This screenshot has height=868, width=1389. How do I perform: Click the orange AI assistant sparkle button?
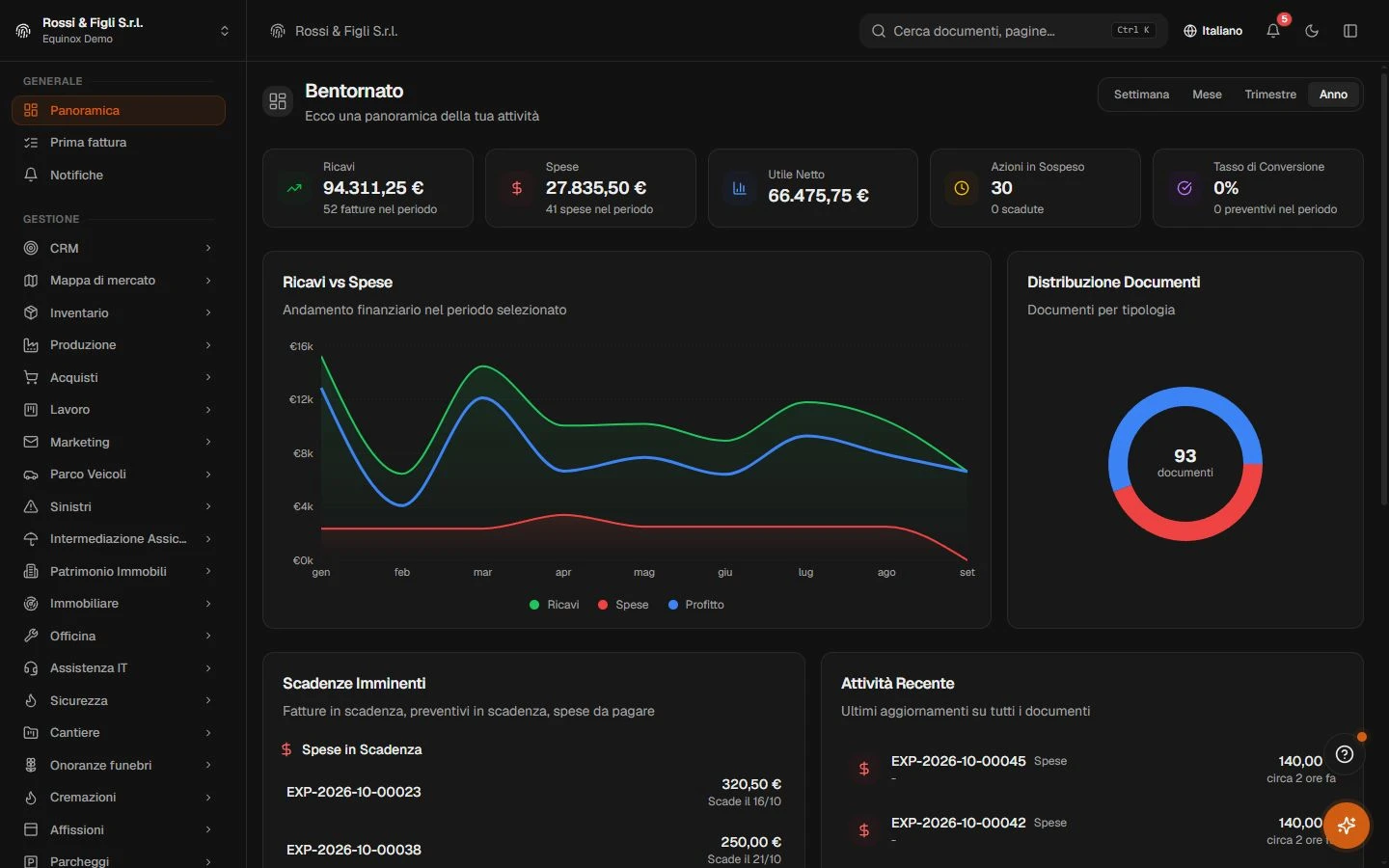(1347, 826)
